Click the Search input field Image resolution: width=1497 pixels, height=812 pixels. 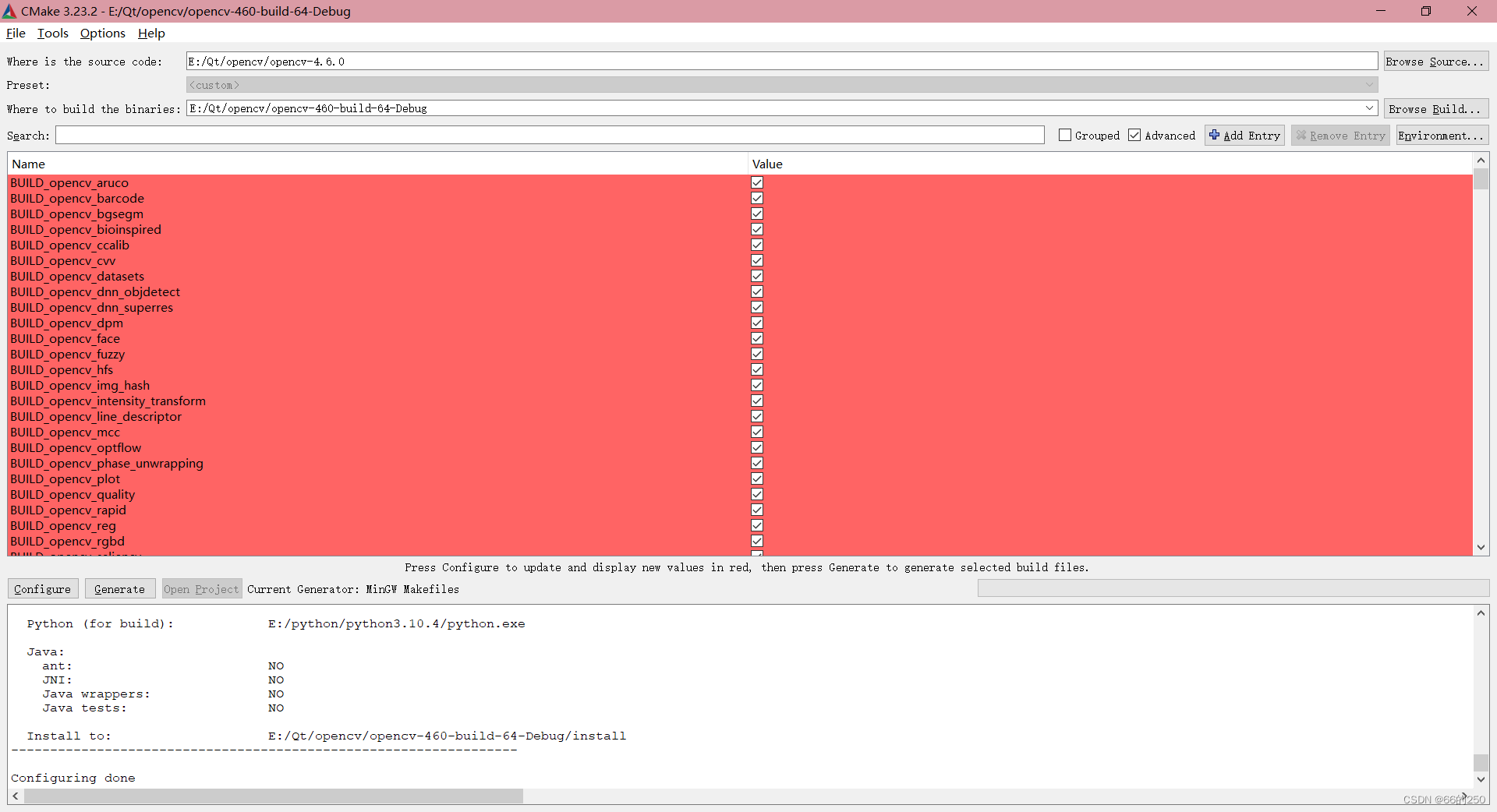[550, 136]
